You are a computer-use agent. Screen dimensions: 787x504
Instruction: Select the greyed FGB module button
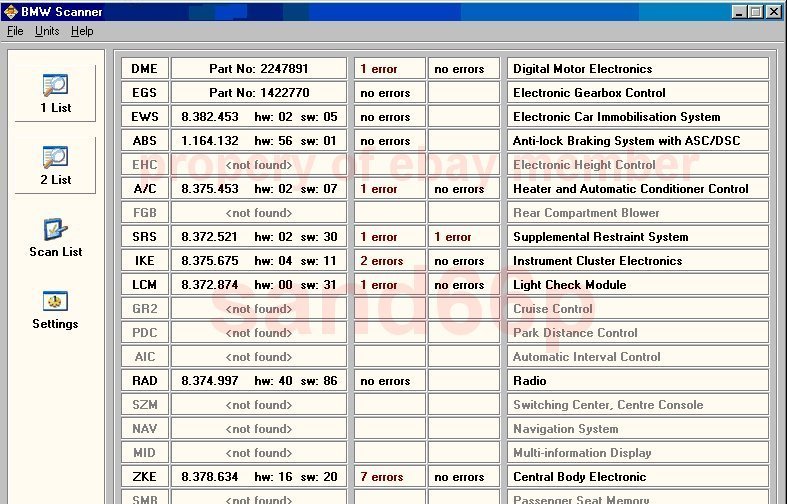pyautogui.click(x=145, y=213)
